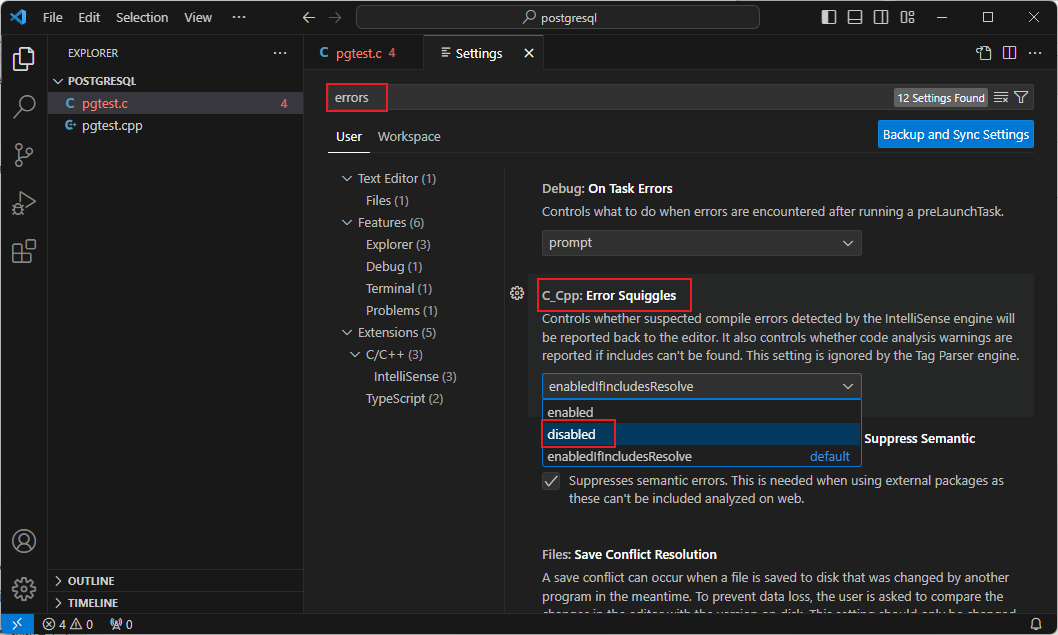
Task: Click the filter settings funnel icon
Action: [x=1021, y=97]
